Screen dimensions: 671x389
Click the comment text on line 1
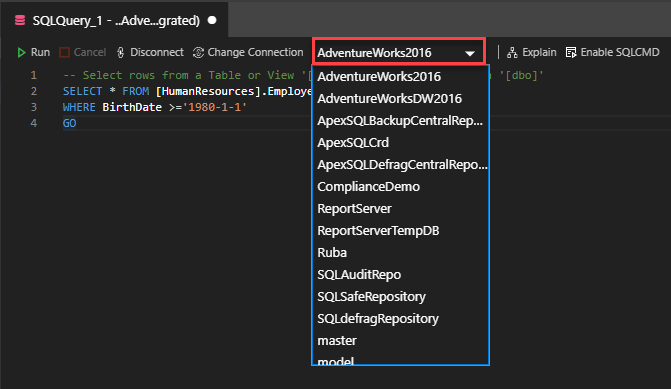(x=187, y=75)
